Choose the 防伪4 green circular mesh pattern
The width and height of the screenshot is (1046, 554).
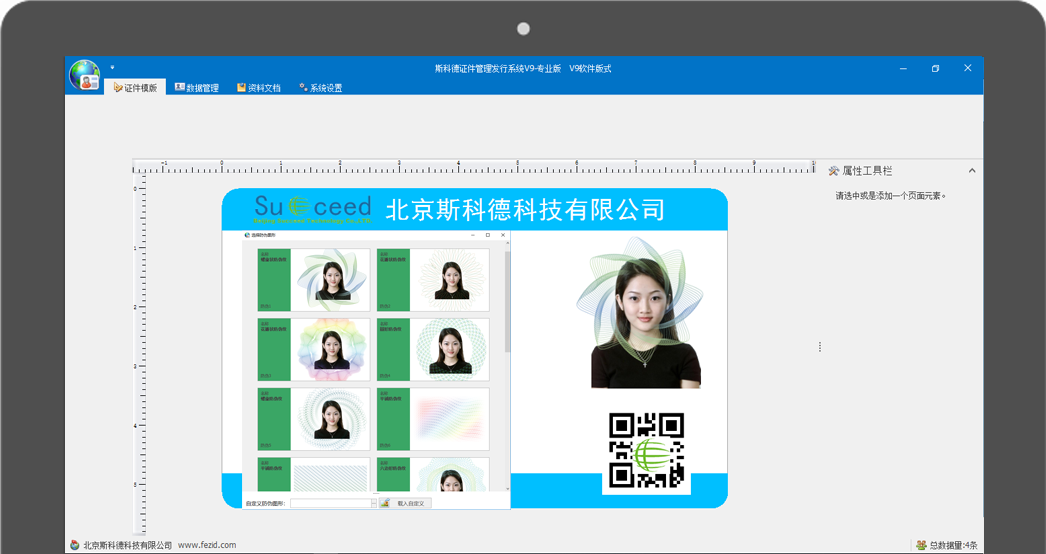[433, 349]
